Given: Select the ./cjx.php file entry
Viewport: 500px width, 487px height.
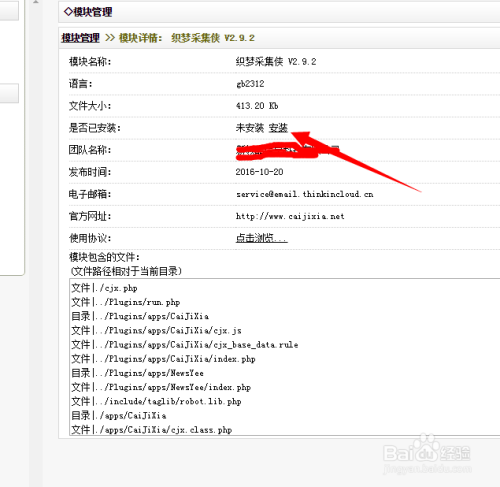Looking at the screenshot, I should point(104,288).
